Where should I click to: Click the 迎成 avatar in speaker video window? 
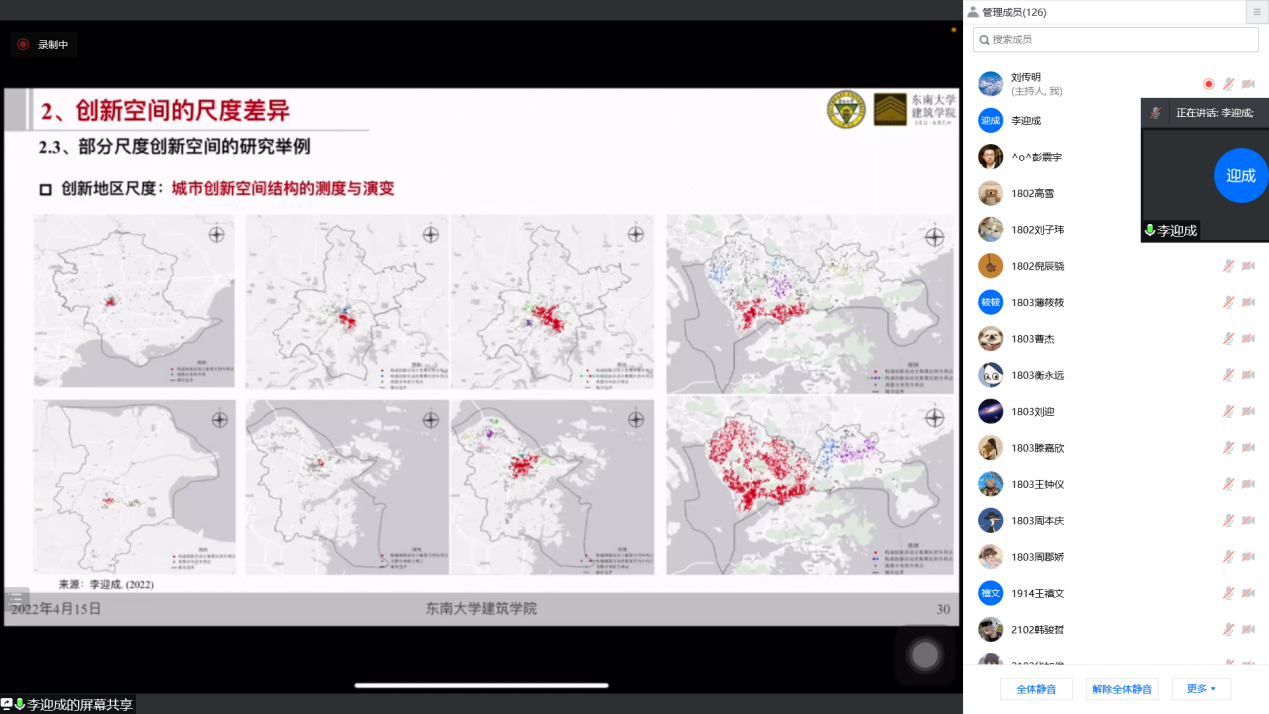click(x=1240, y=176)
